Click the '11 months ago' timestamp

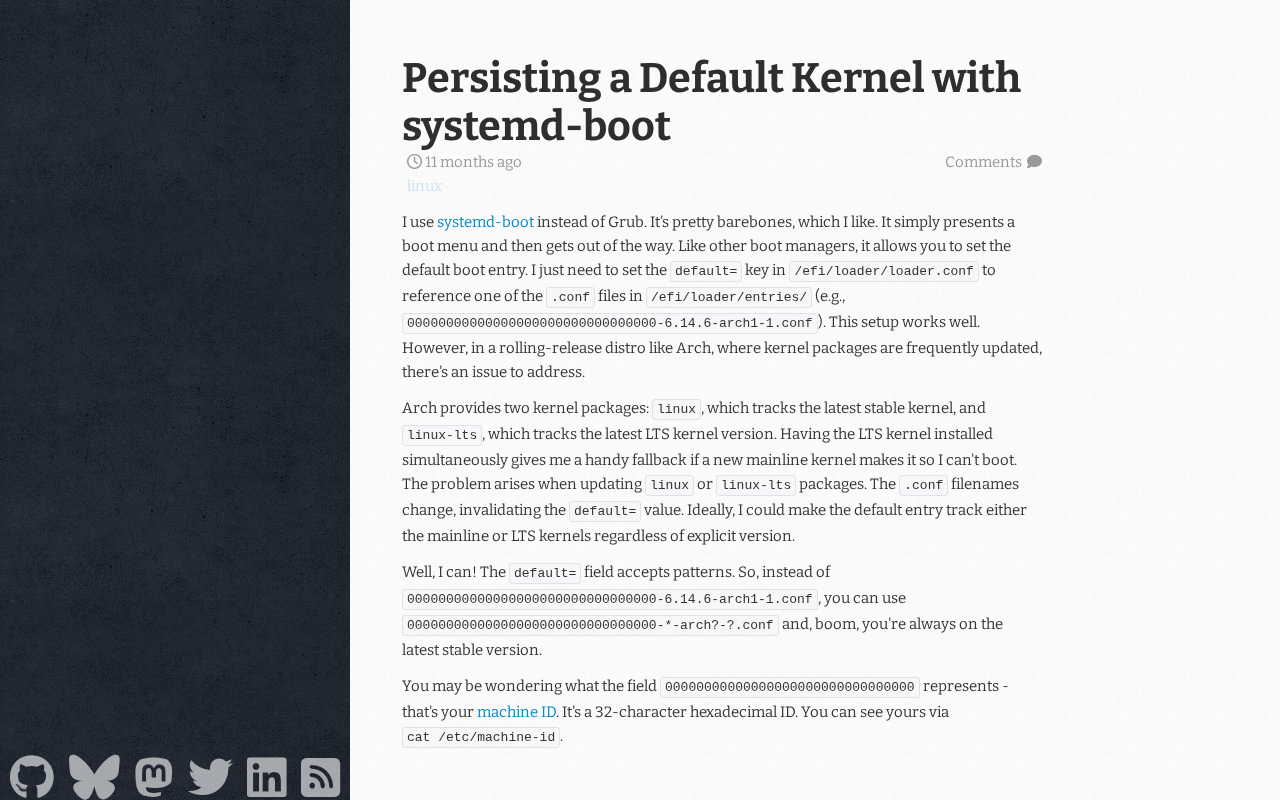coord(473,162)
